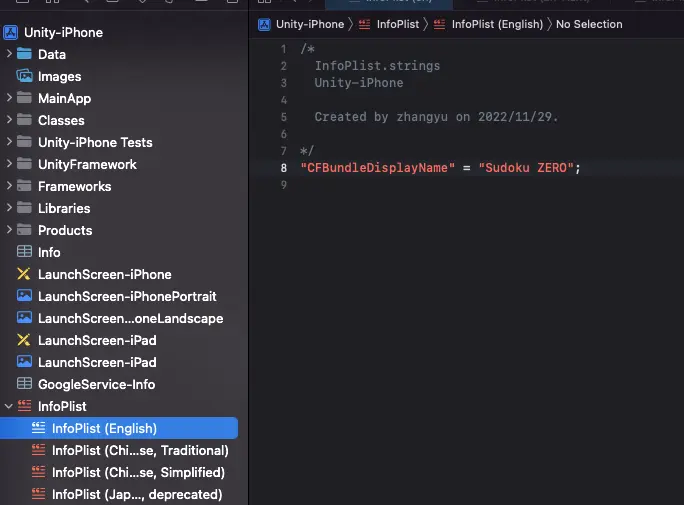Click the GoogleService-Info plist icon

click(x=24, y=384)
